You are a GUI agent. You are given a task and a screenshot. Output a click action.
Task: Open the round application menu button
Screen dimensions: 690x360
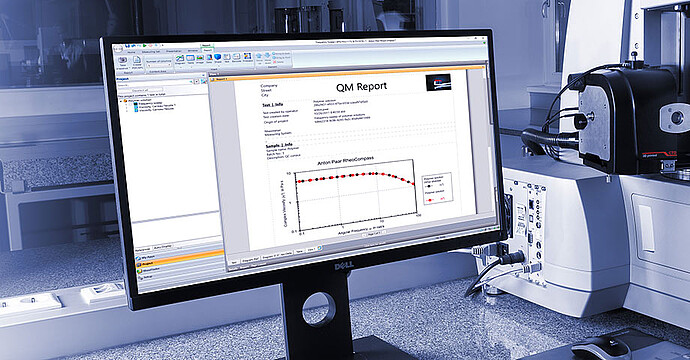tap(118, 48)
